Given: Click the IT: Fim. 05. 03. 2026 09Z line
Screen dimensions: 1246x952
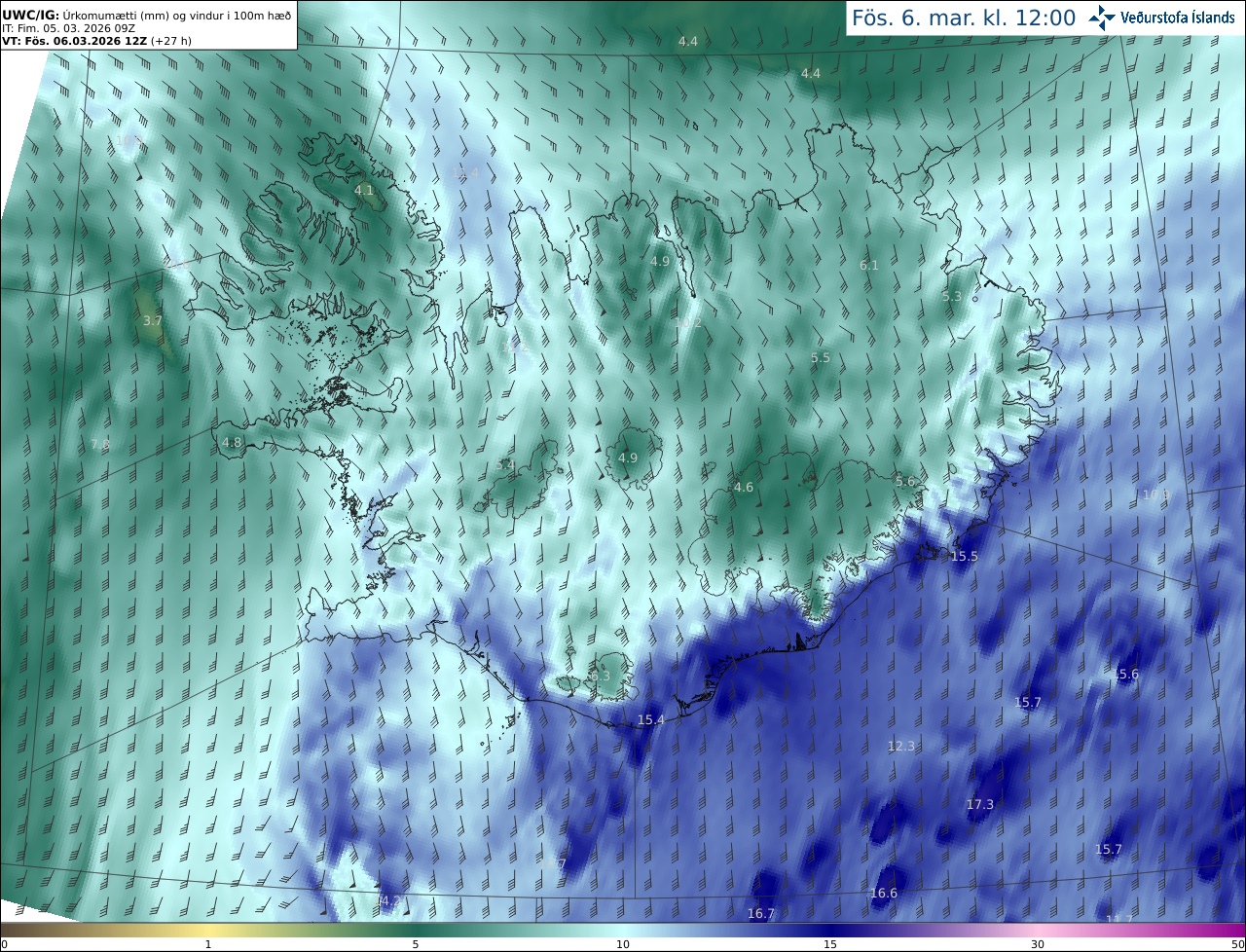Looking at the screenshot, I should coord(68,27).
